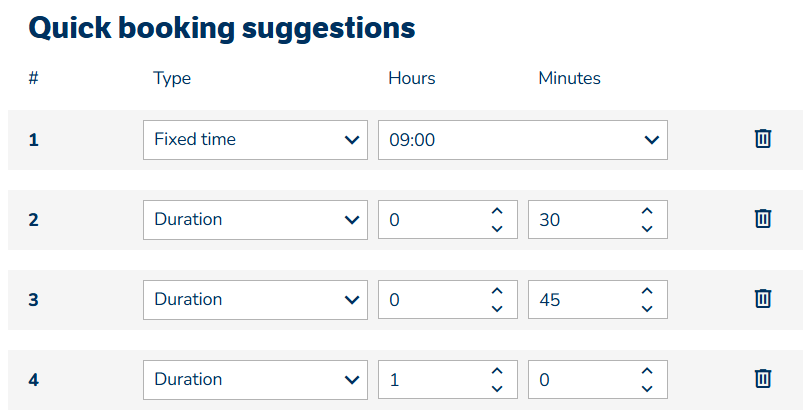This screenshot has height=420, width=811.
Task: Click the Minutes field showing 30
Action: tap(580, 220)
